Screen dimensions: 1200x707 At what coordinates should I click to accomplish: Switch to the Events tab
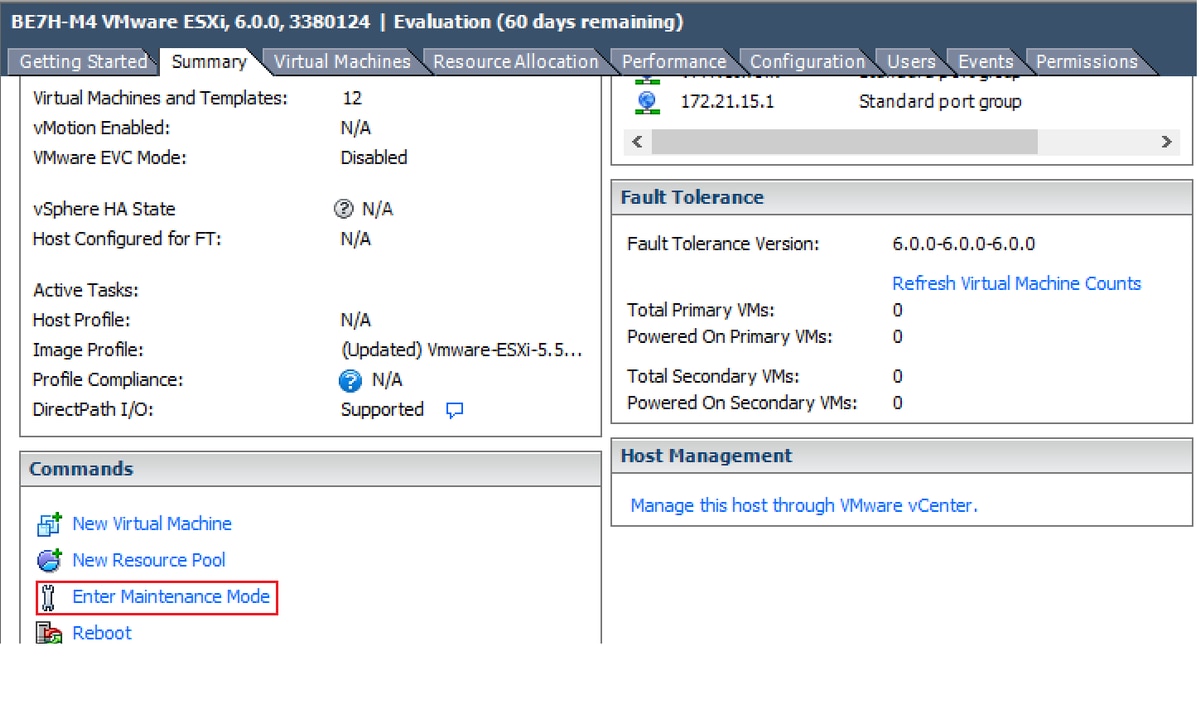click(985, 62)
